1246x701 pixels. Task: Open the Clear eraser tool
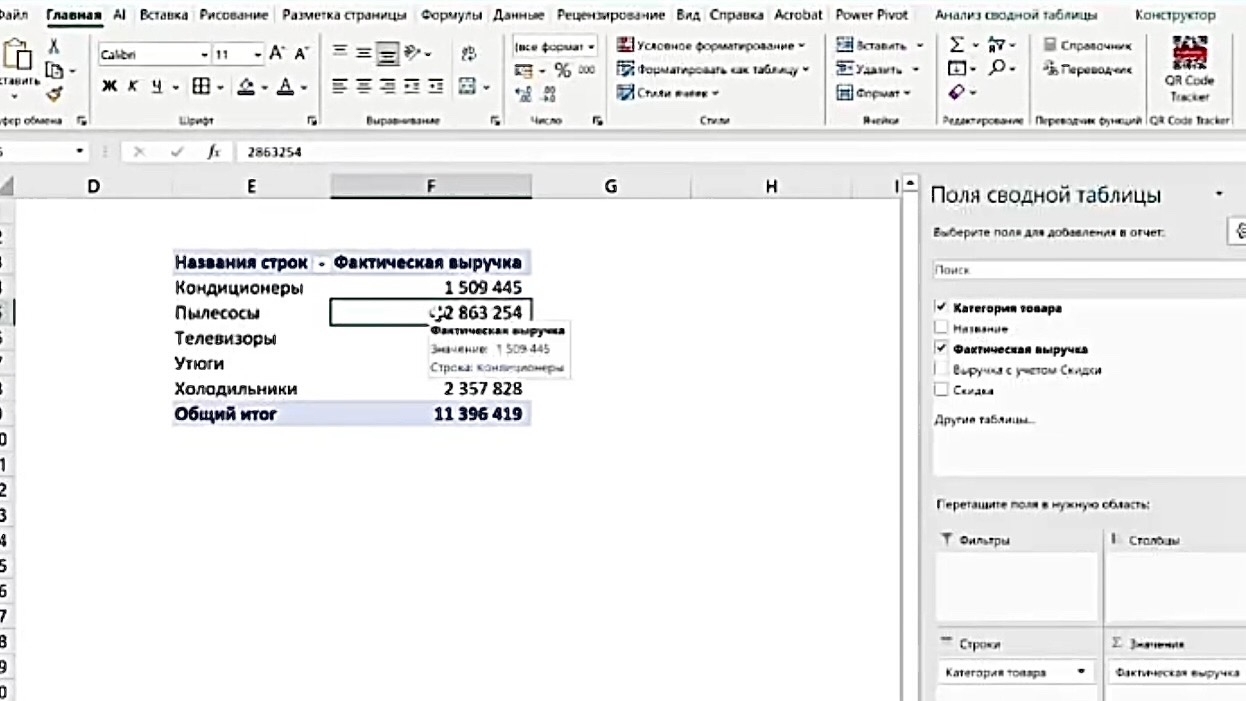click(x=957, y=92)
